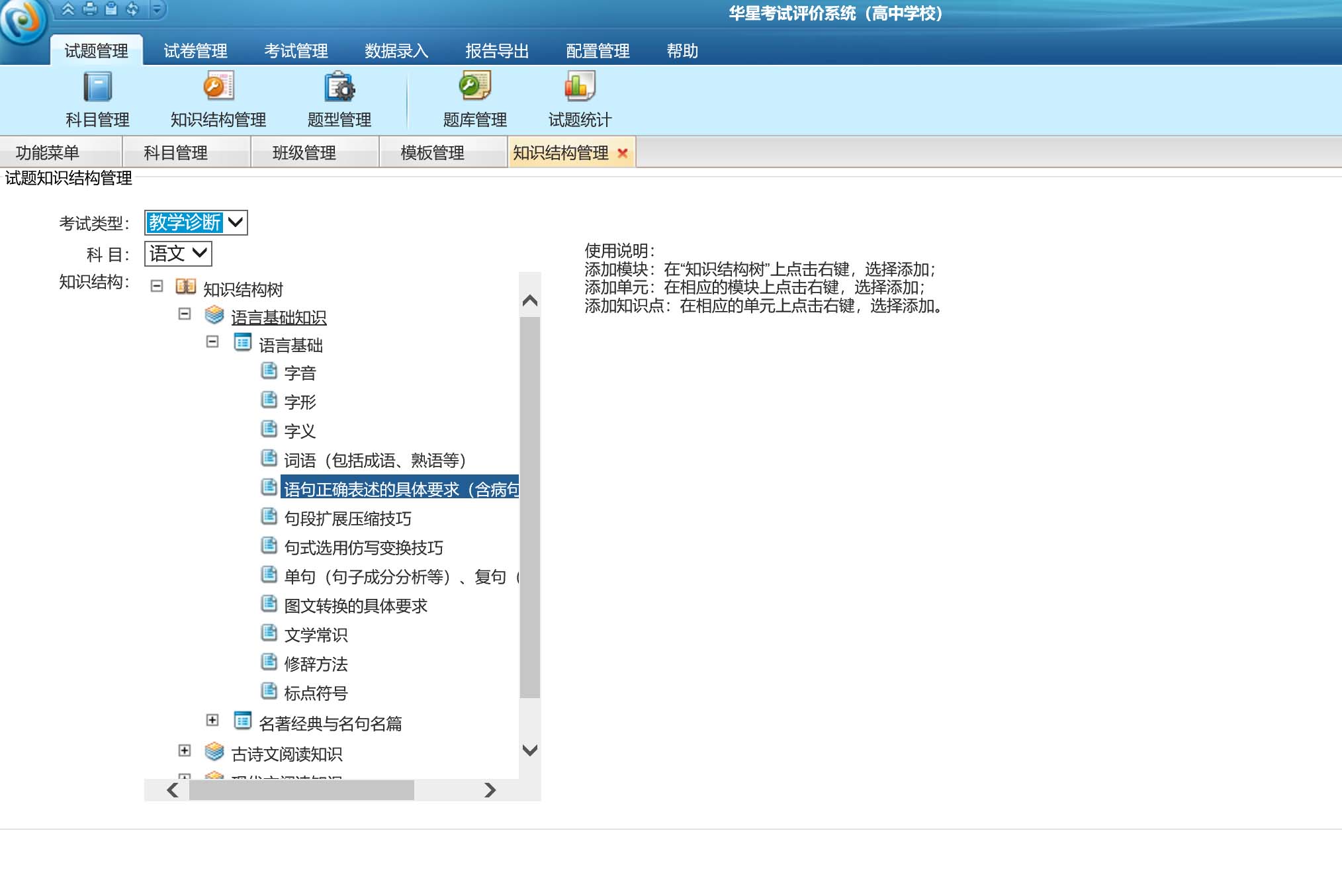
Task: Select the 字义 knowledge point
Action: [300, 431]
